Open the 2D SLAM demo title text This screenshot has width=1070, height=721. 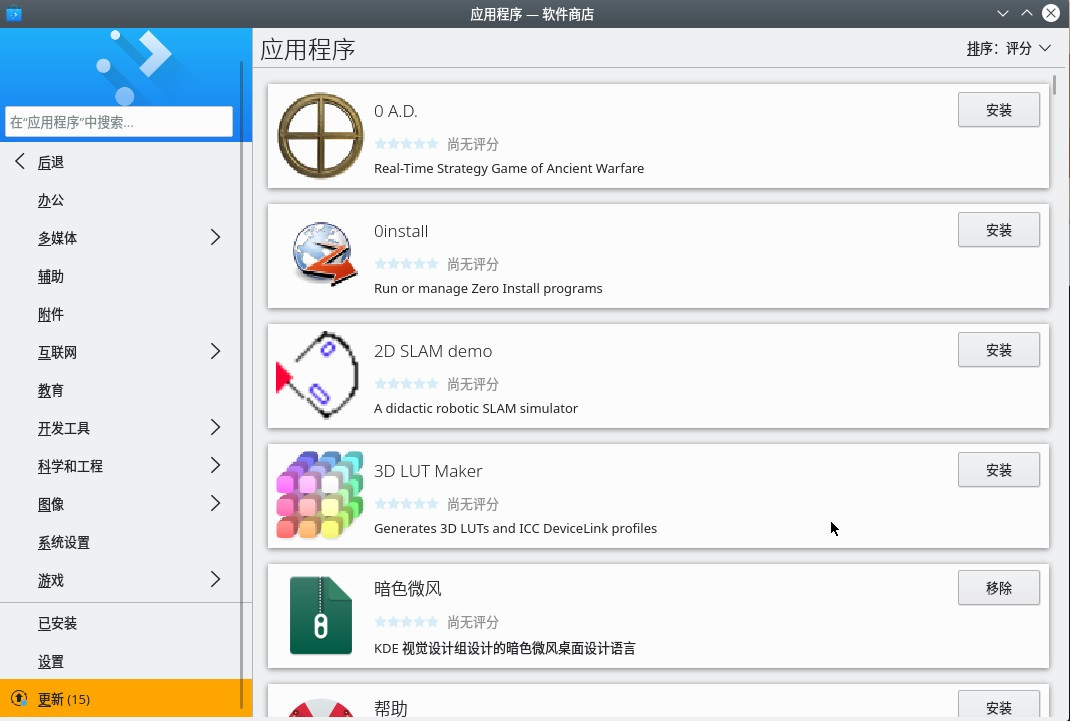point(433,351)
